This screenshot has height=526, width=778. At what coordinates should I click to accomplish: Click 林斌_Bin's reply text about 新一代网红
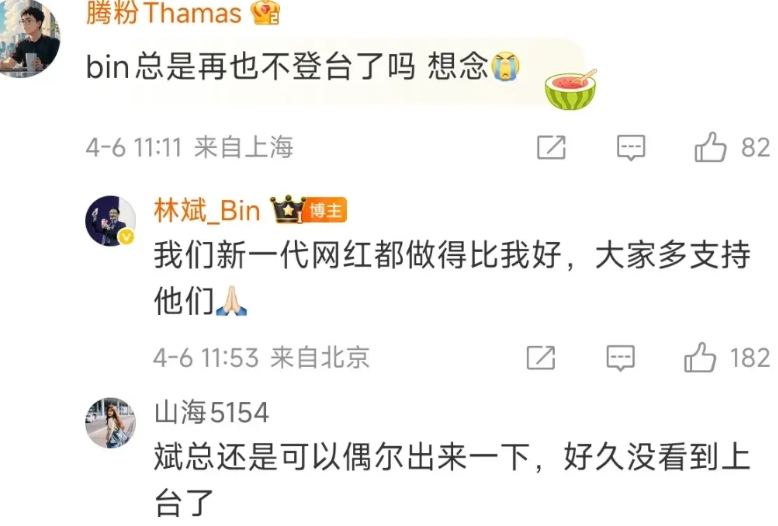click(x=452, y=278)
